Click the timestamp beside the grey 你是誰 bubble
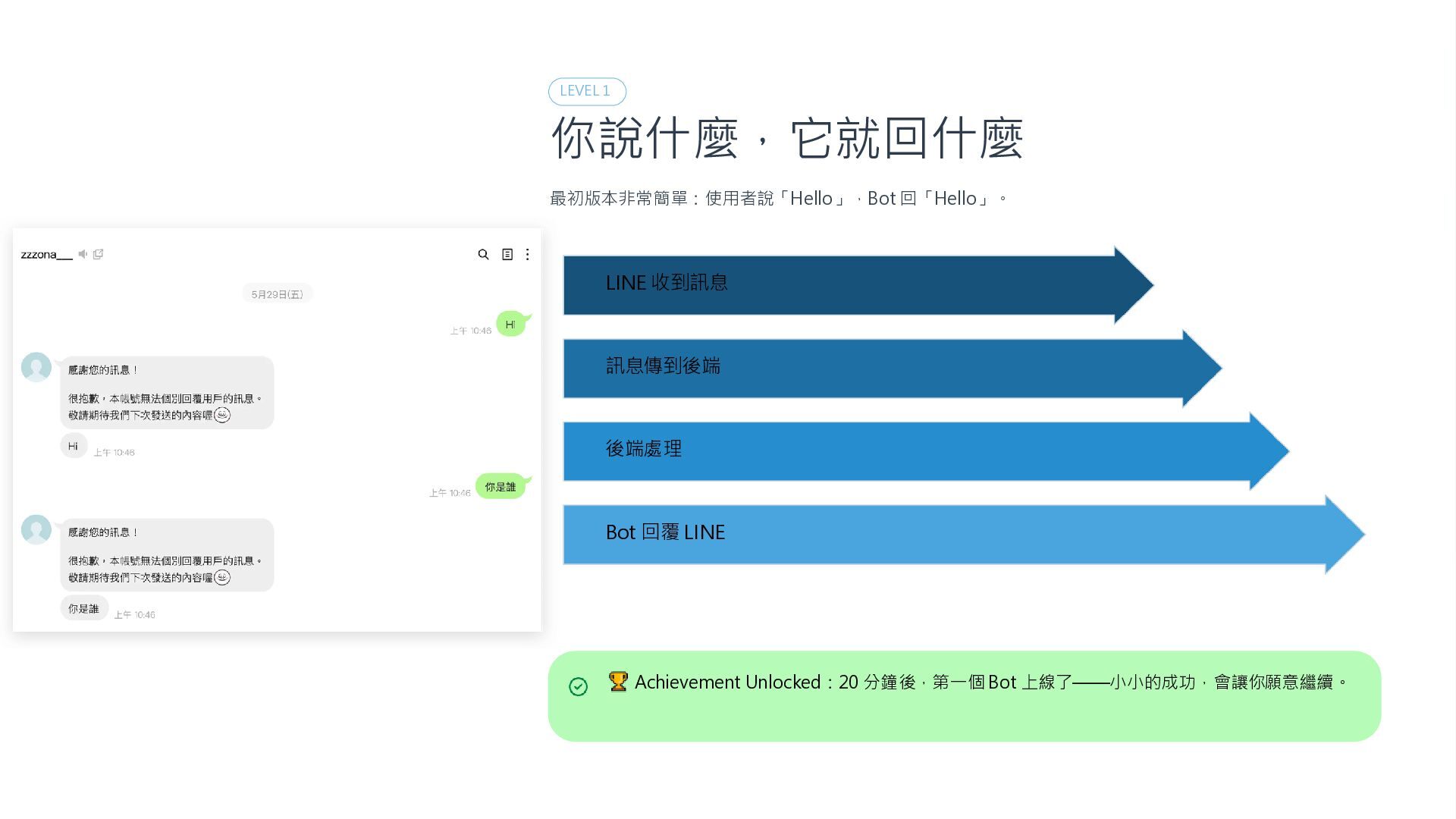 [134, 615]
